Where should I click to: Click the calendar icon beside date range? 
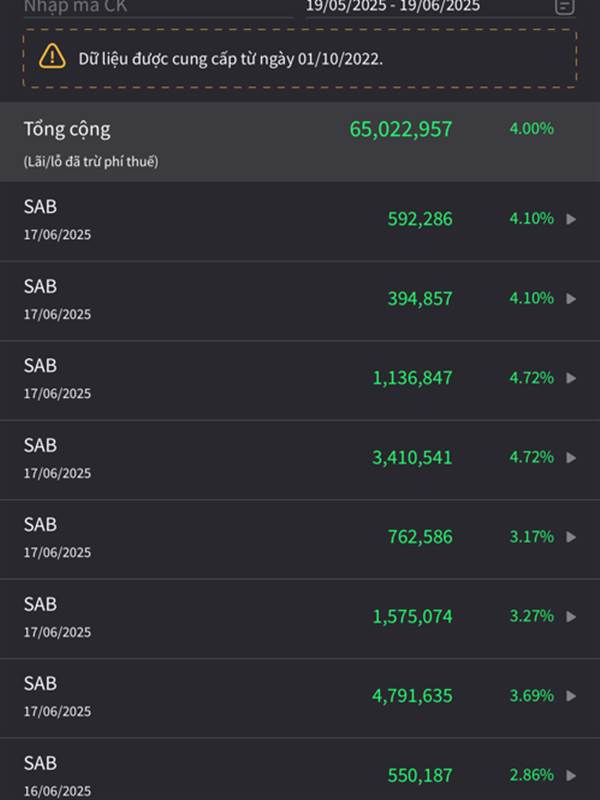click(564, 6)
